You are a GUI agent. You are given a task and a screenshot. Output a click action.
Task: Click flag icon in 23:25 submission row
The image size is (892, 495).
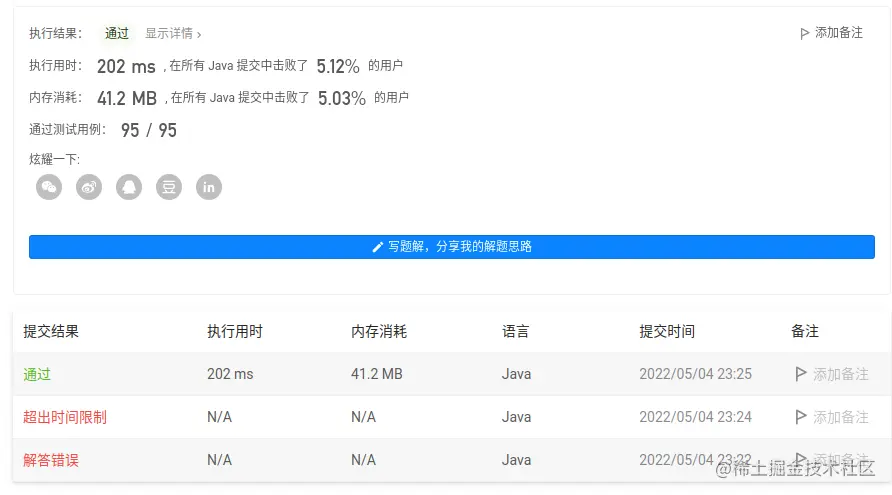coord(800,374)
